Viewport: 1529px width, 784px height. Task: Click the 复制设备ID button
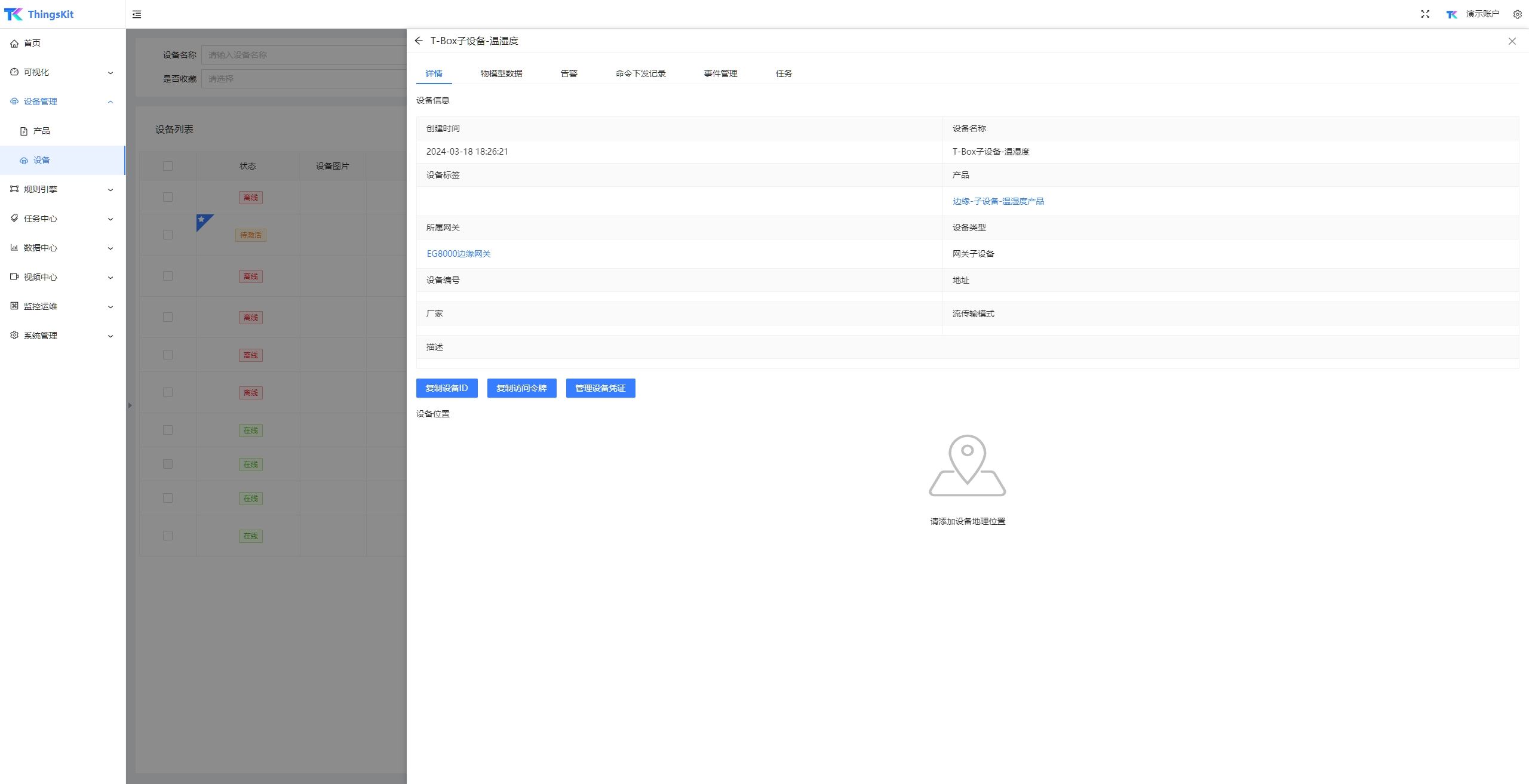447,388
